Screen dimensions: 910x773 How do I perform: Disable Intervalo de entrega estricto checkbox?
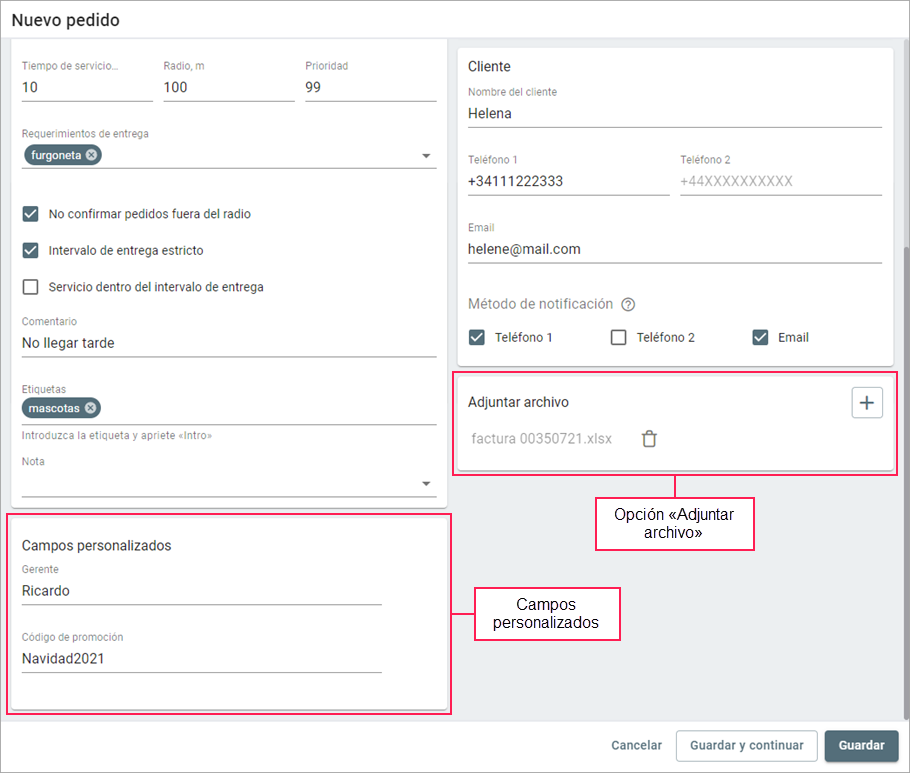click(30, 251)
